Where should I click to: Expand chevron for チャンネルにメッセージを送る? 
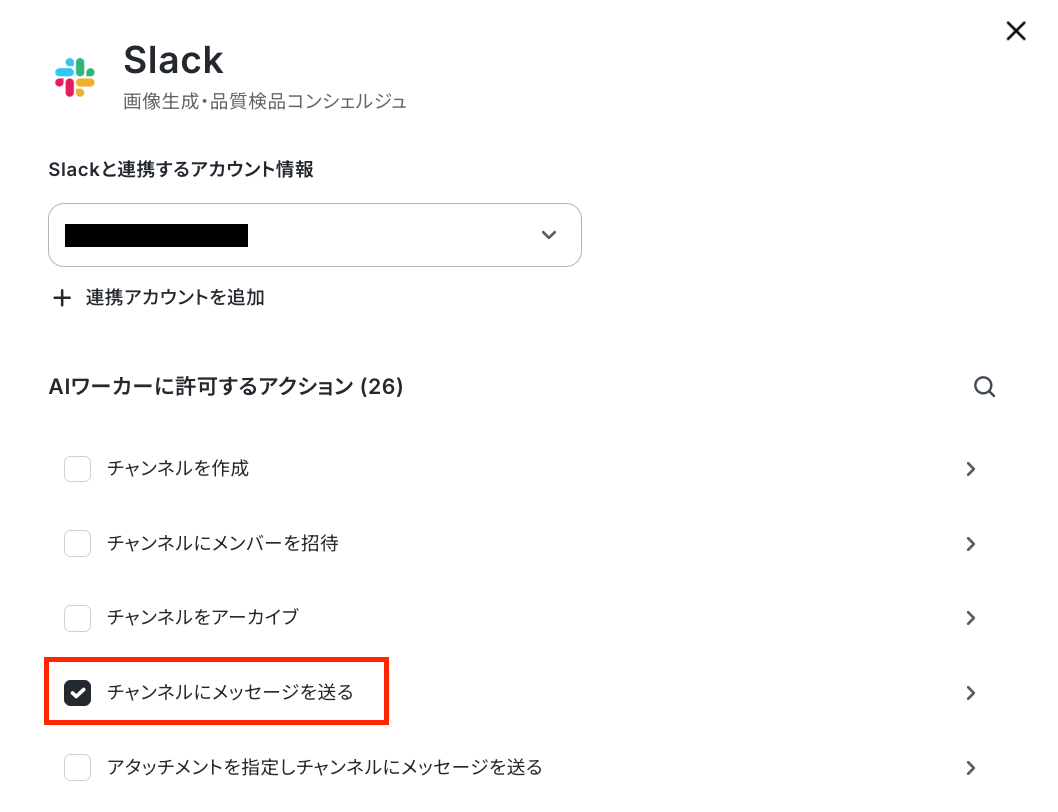pos(970,693)
